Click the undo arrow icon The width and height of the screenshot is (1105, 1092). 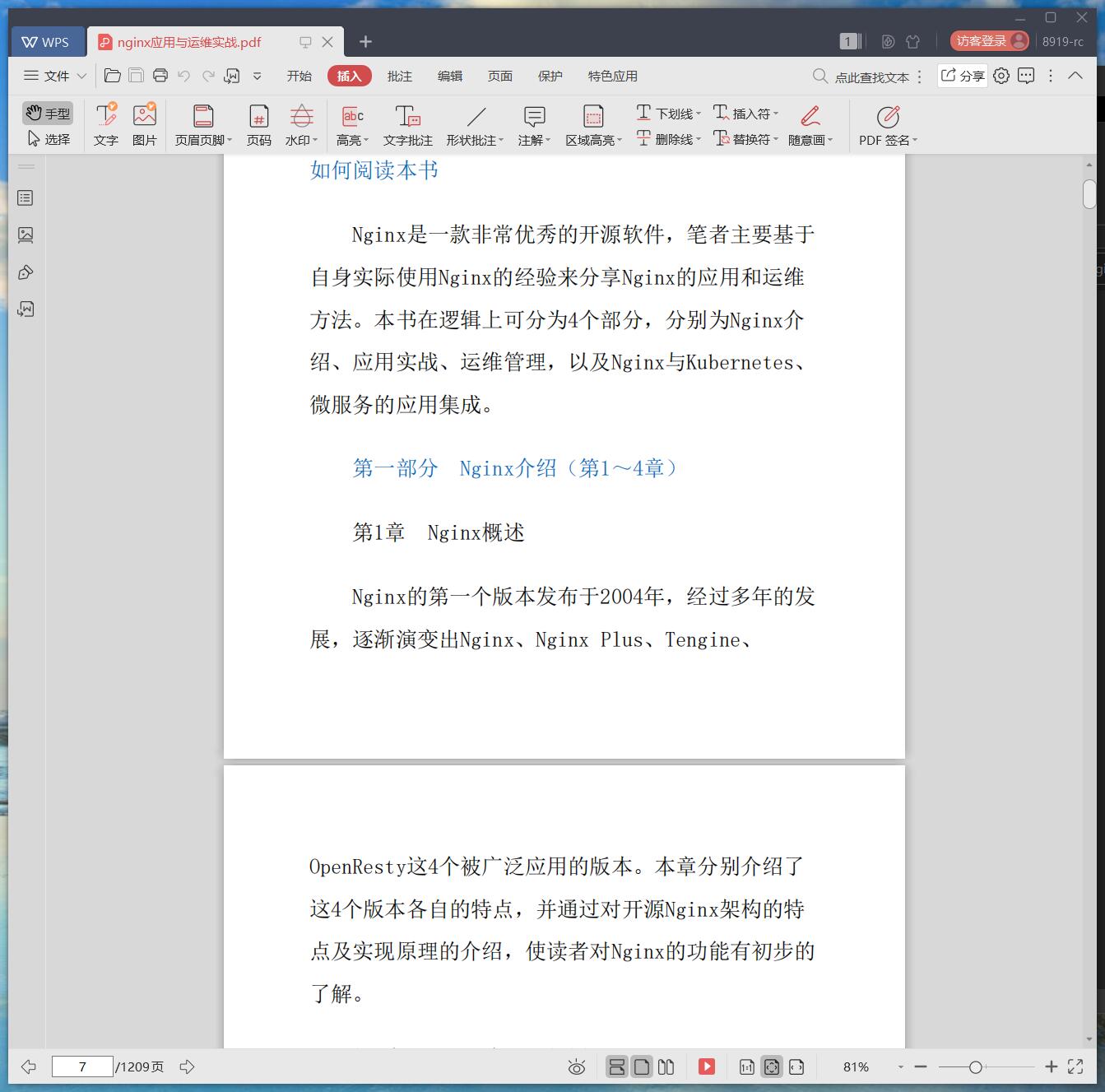click(x=184, y=76)
